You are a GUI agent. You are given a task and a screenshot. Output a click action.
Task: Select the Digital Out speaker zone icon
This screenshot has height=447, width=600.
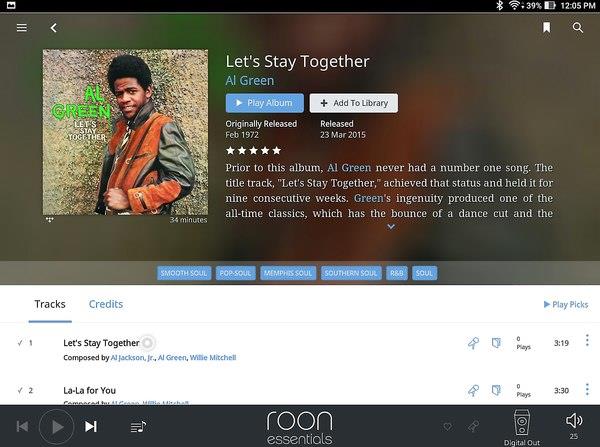[x=522, y=423]
